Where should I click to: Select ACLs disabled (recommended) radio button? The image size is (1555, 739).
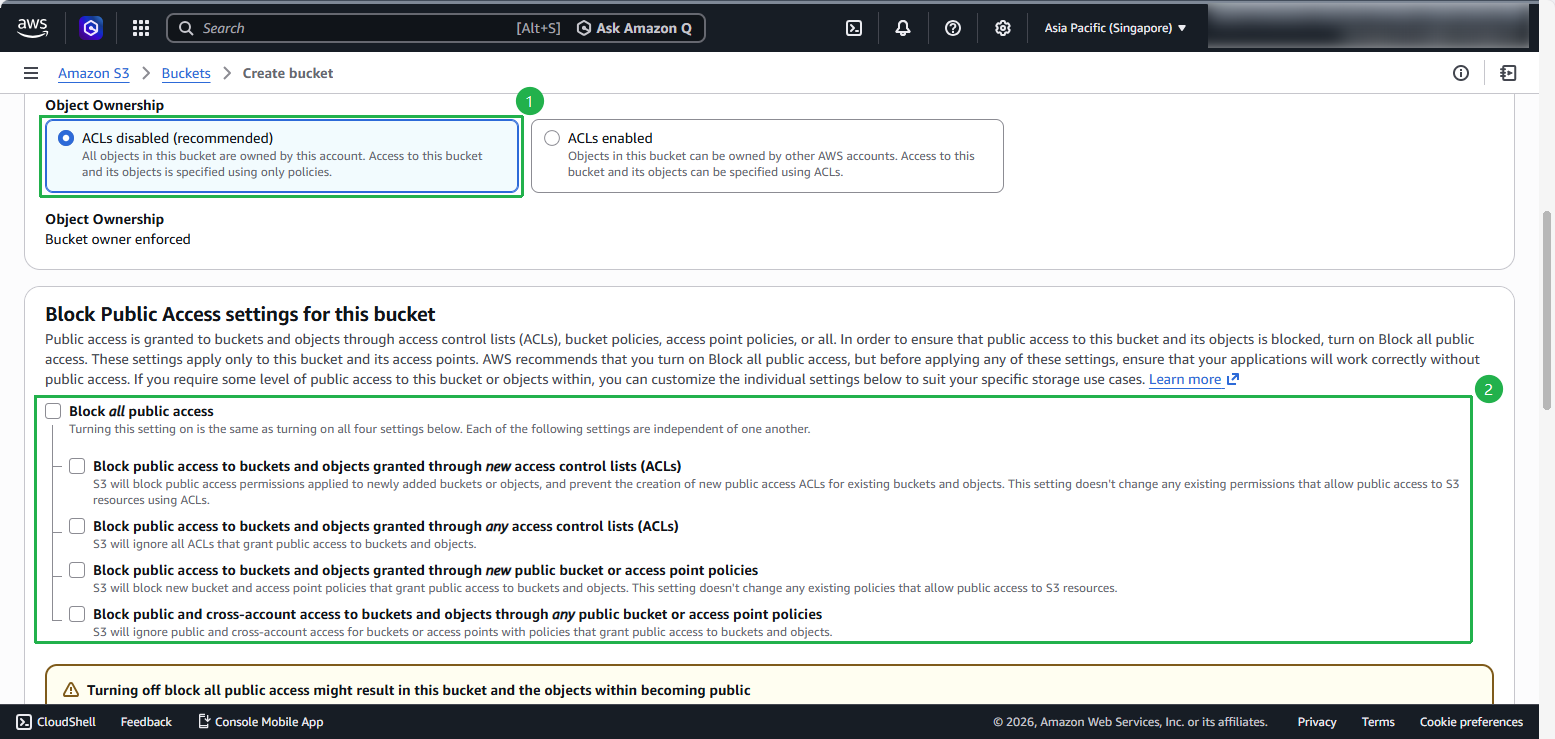tap(66, 138)
